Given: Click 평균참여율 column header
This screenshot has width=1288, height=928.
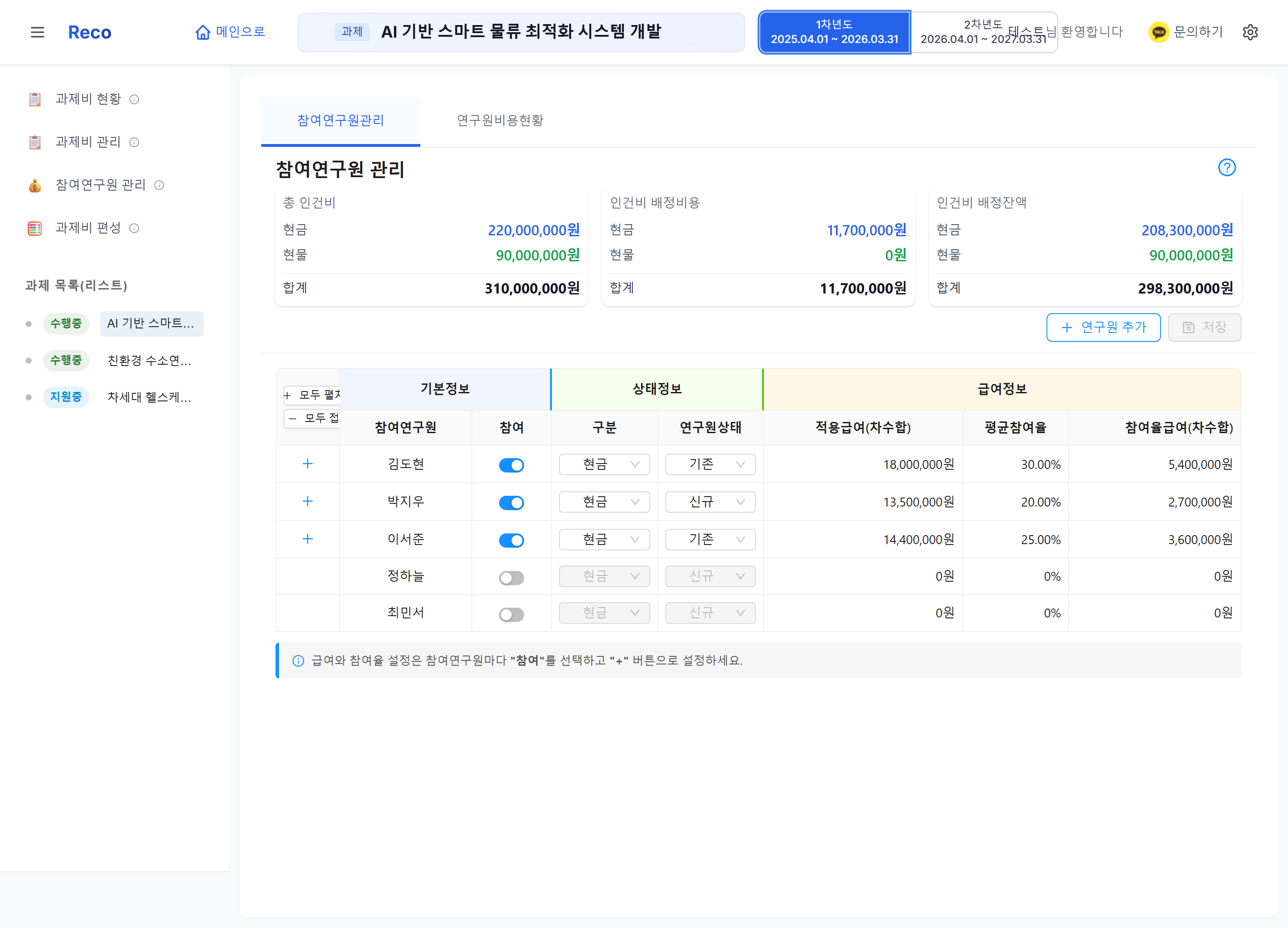Looking at the screenshot, I should 1015,428.
